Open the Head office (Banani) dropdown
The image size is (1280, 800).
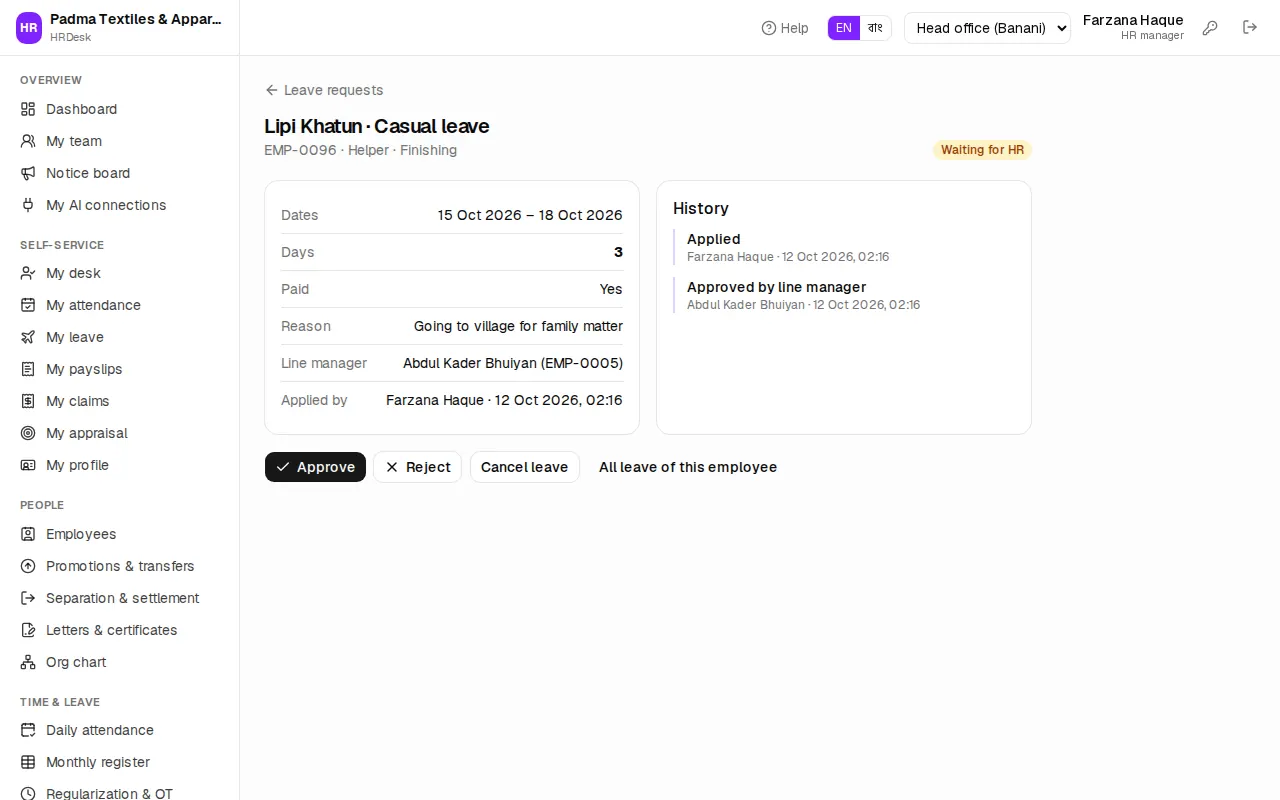pos(987,28)
